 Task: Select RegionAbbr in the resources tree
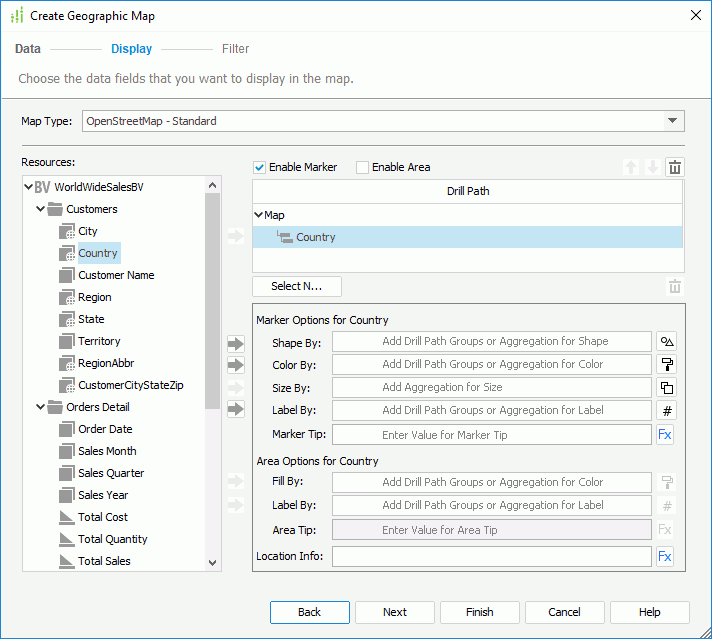(x=106, y=363)
